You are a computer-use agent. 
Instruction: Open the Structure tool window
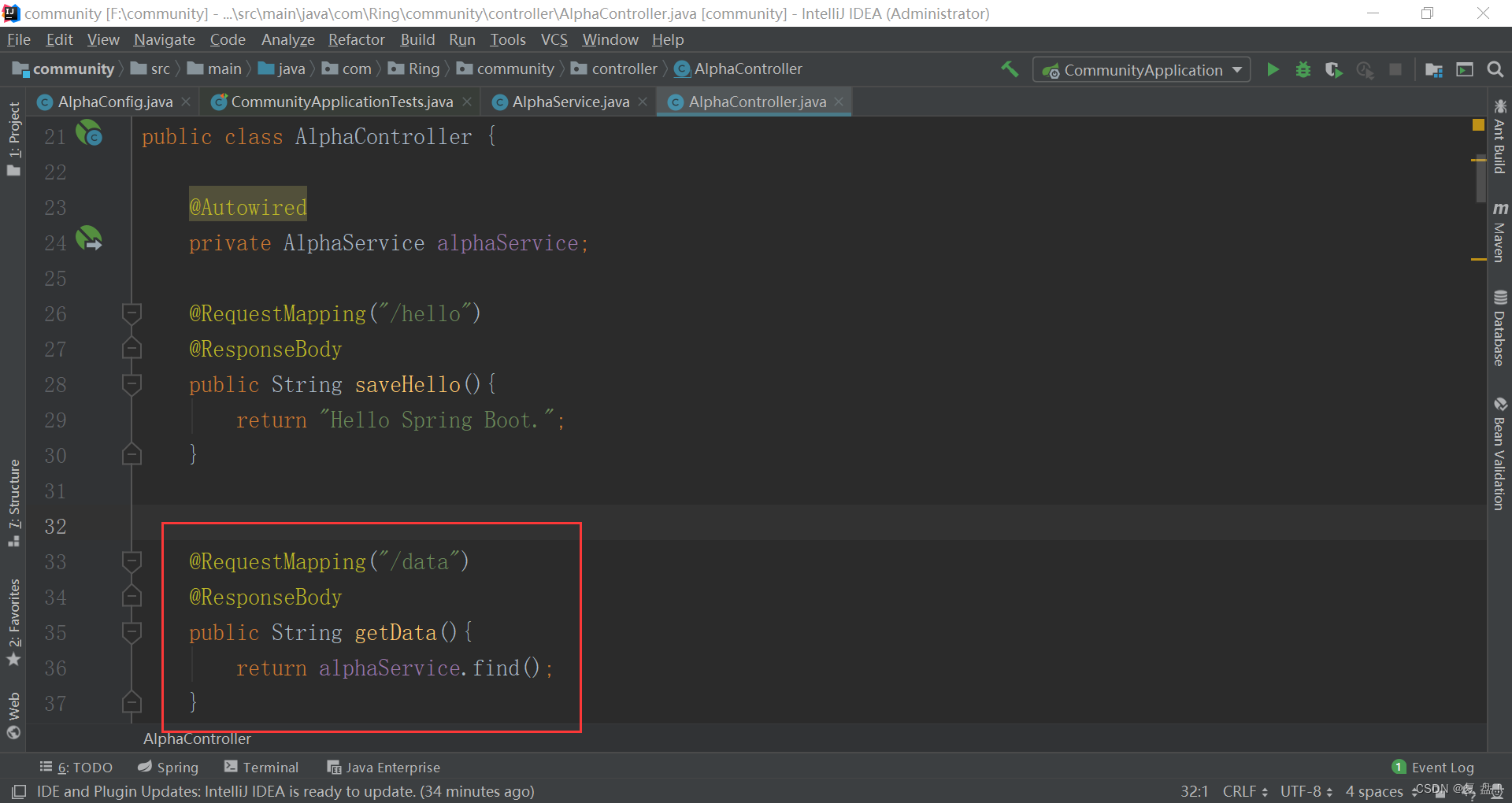(x=14, y=503)
